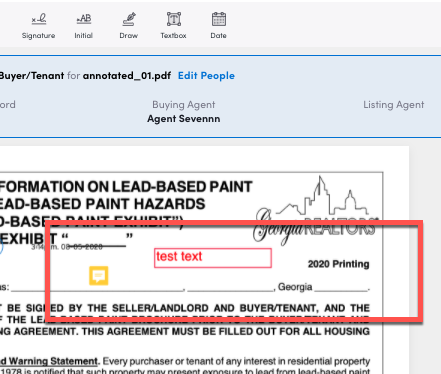Switch to the Listing Agent signer
The height and width of the screenshot is (374, 441).
pyautogui.click(x=394, y=105)
